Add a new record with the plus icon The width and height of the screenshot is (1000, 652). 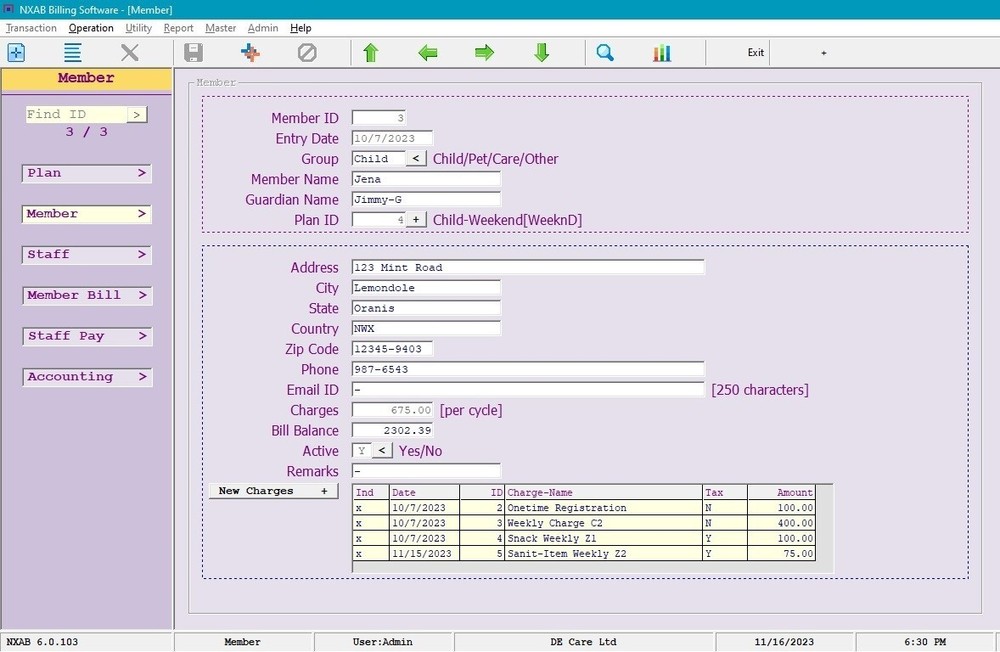click(251, 53)
